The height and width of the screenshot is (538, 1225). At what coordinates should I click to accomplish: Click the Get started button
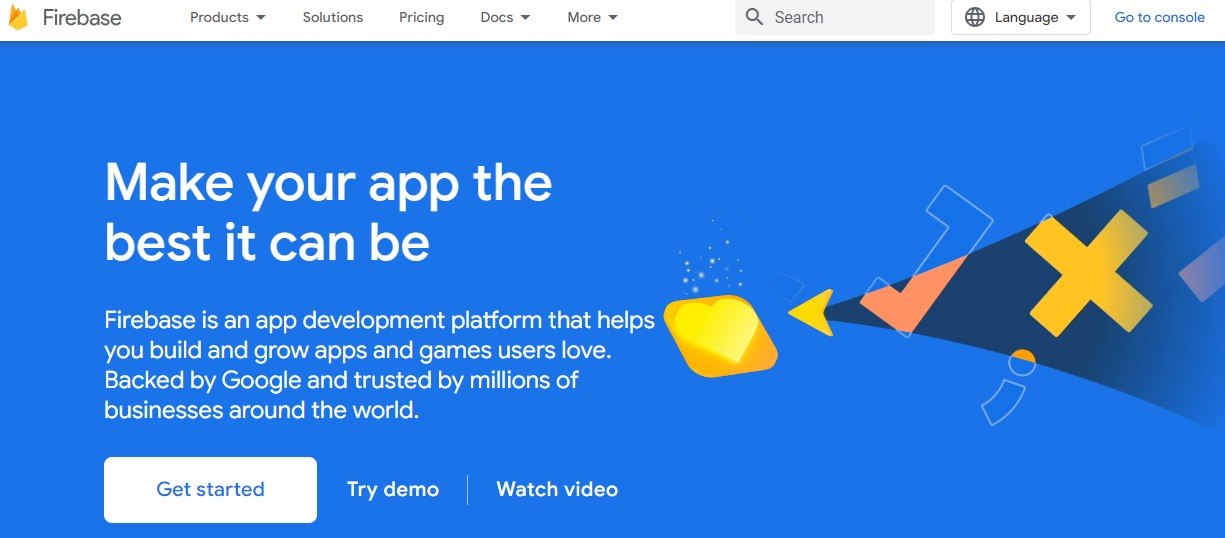(x=210, y=490)
